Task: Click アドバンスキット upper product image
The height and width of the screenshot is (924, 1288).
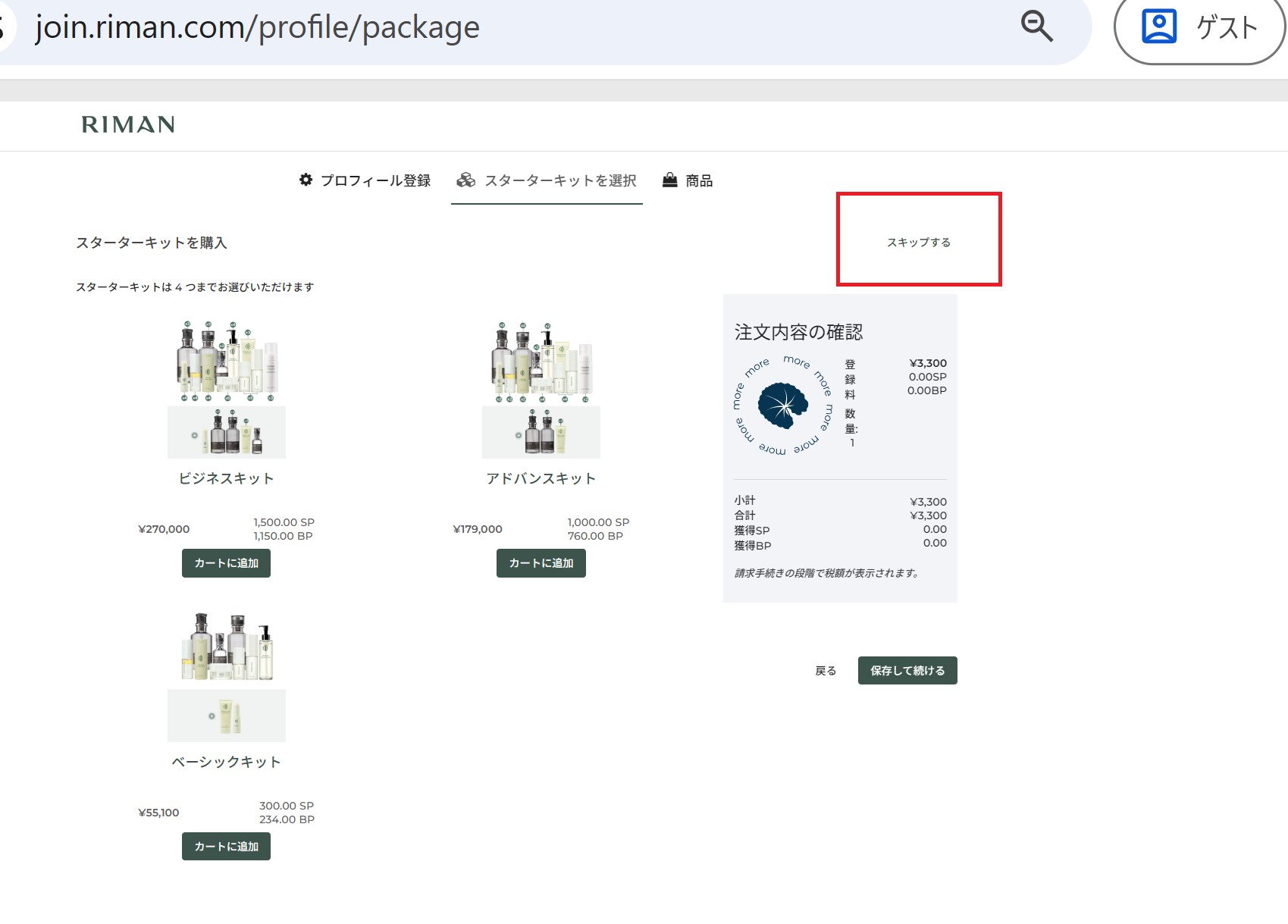Action: 541,362
